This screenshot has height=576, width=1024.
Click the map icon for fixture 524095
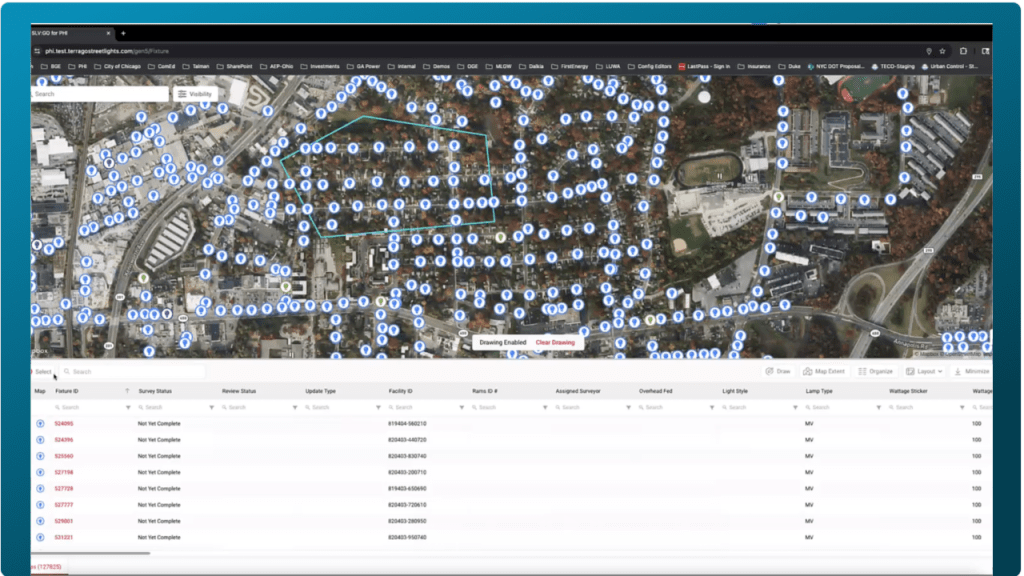(40, 423)
